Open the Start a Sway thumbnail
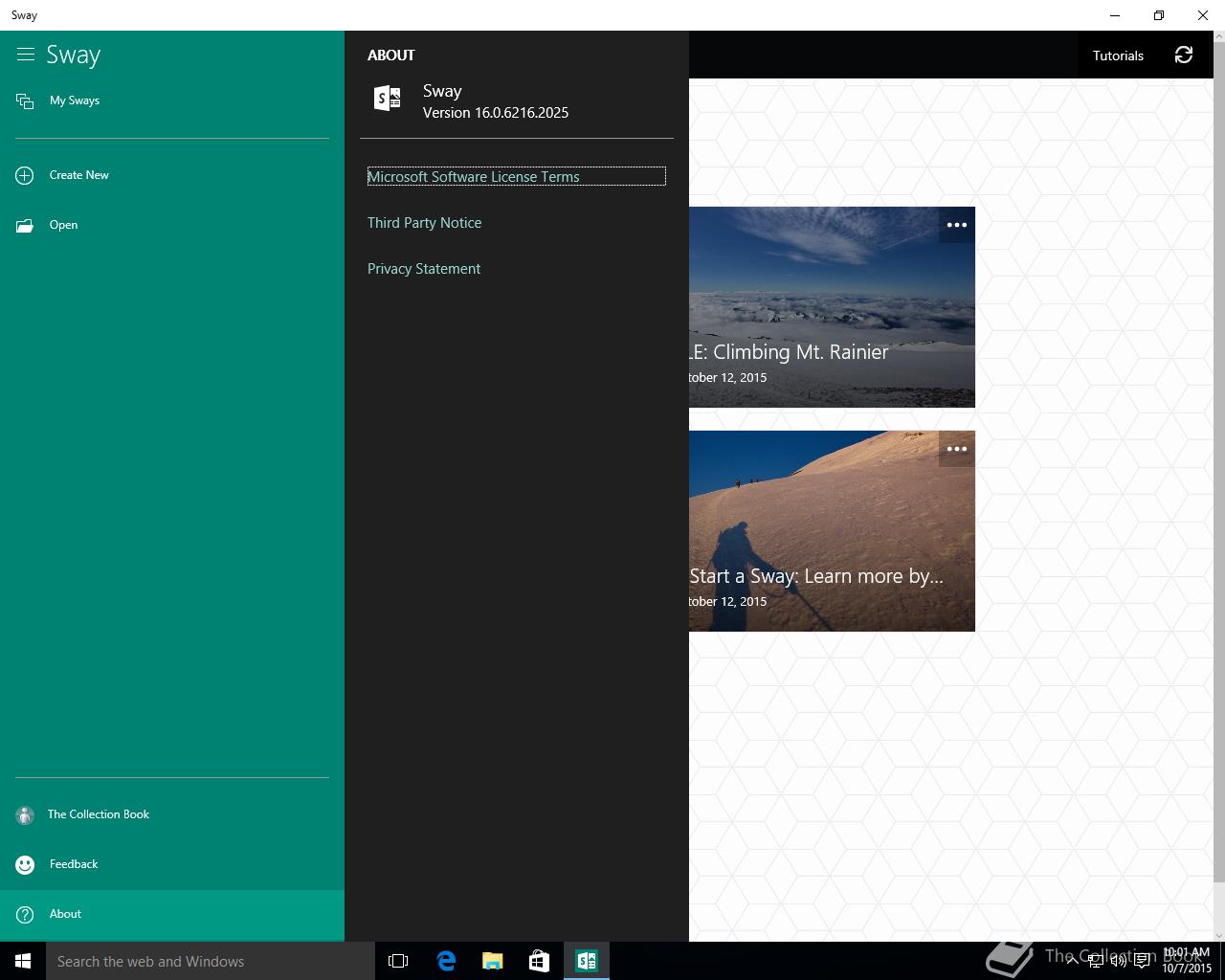 832,531
